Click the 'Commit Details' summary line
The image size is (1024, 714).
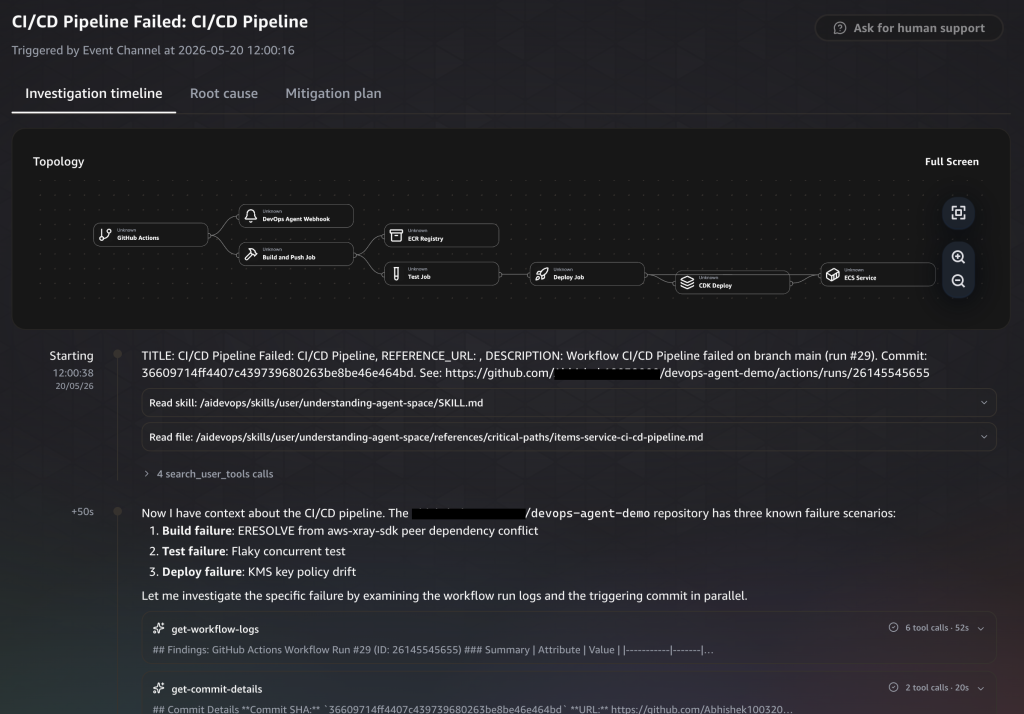click(x=473, y=709)
